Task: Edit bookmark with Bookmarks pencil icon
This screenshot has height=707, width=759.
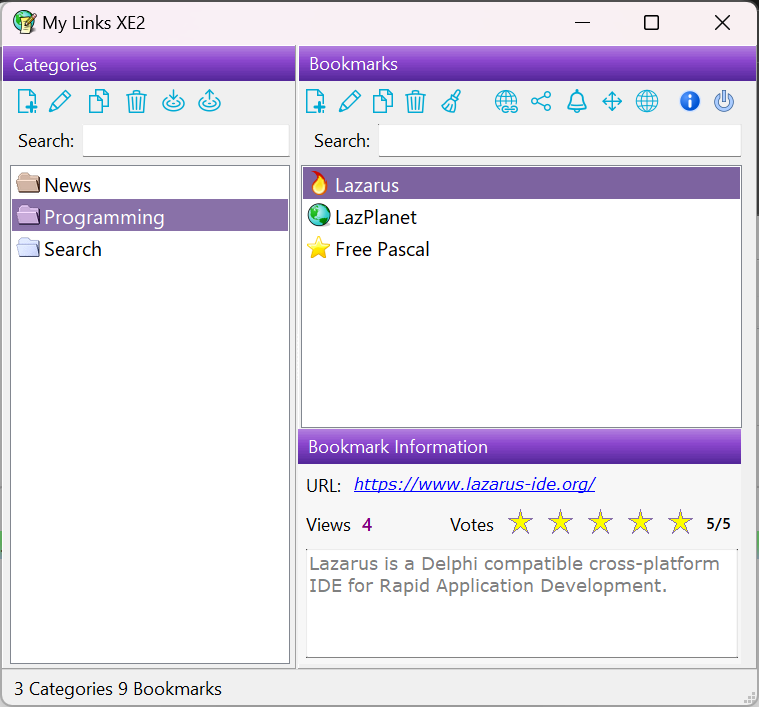Action: click(350, 102)
